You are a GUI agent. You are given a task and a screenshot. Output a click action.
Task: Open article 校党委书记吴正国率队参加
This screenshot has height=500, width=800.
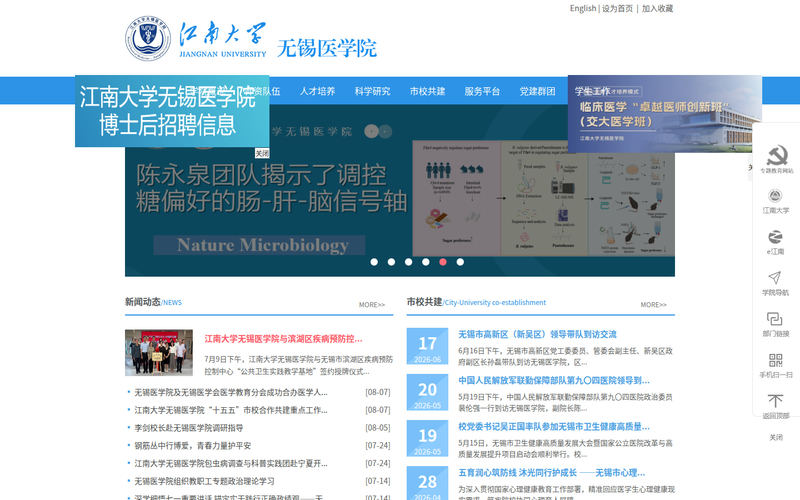click(x=554, y=427)
